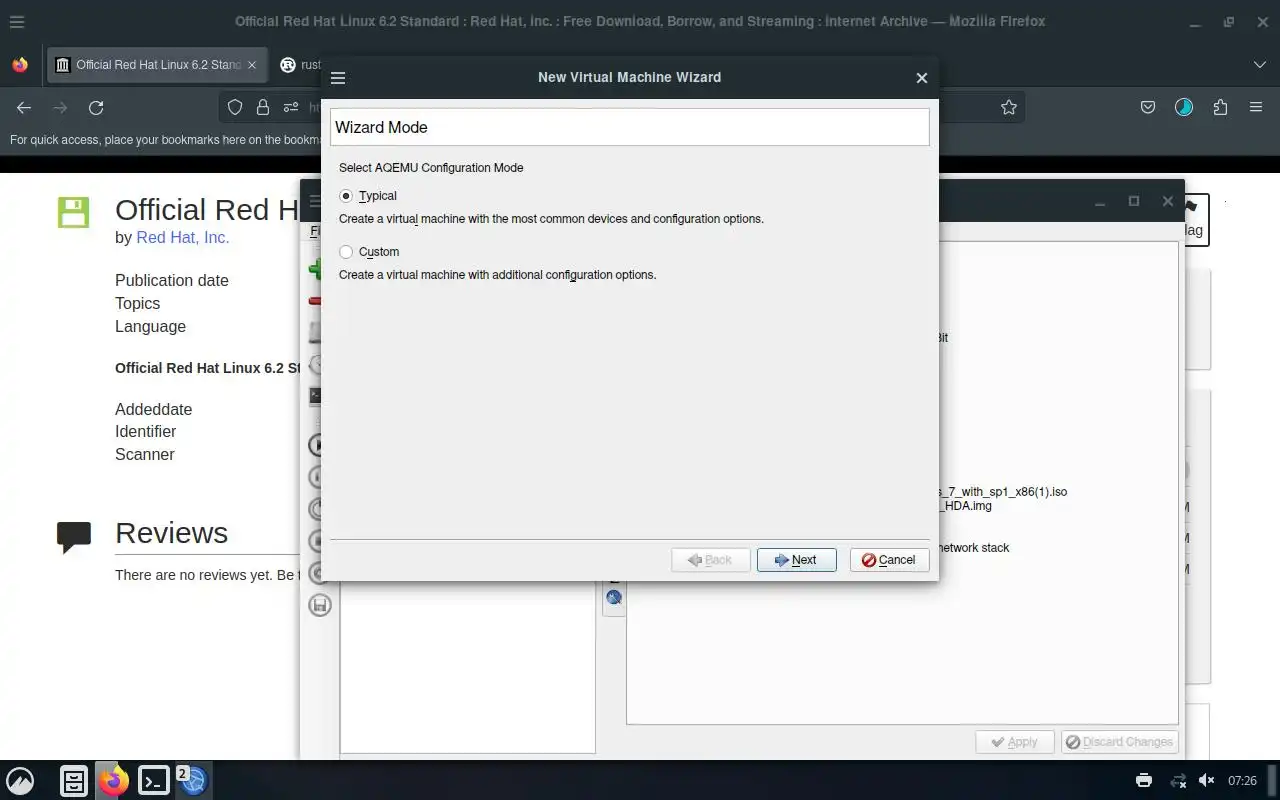1280x800 pixels.
Task: Minimize the AQEMU main window
Action: pos(1100,201)
